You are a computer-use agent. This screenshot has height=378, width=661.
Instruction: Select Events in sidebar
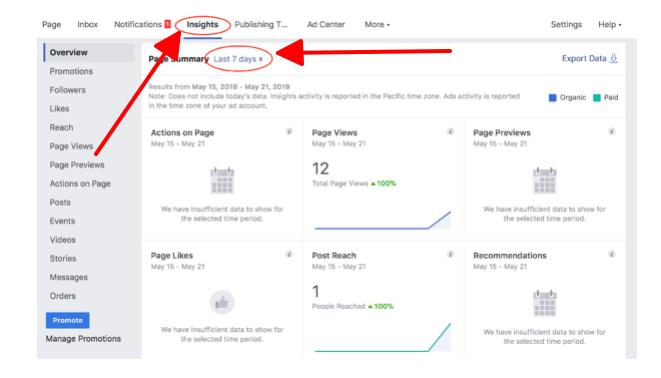pyautogui.click(x=62, y=221)
